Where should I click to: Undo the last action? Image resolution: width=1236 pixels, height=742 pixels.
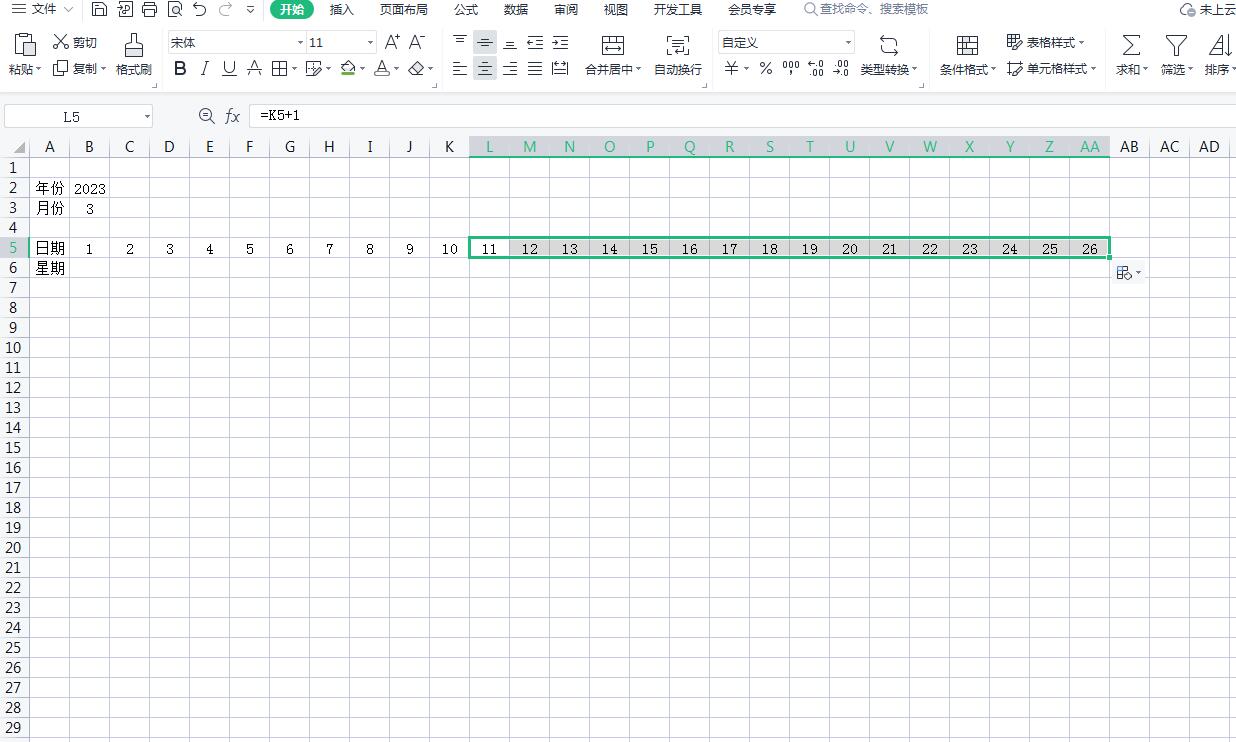pyautogui.click(x=200, y=9)
